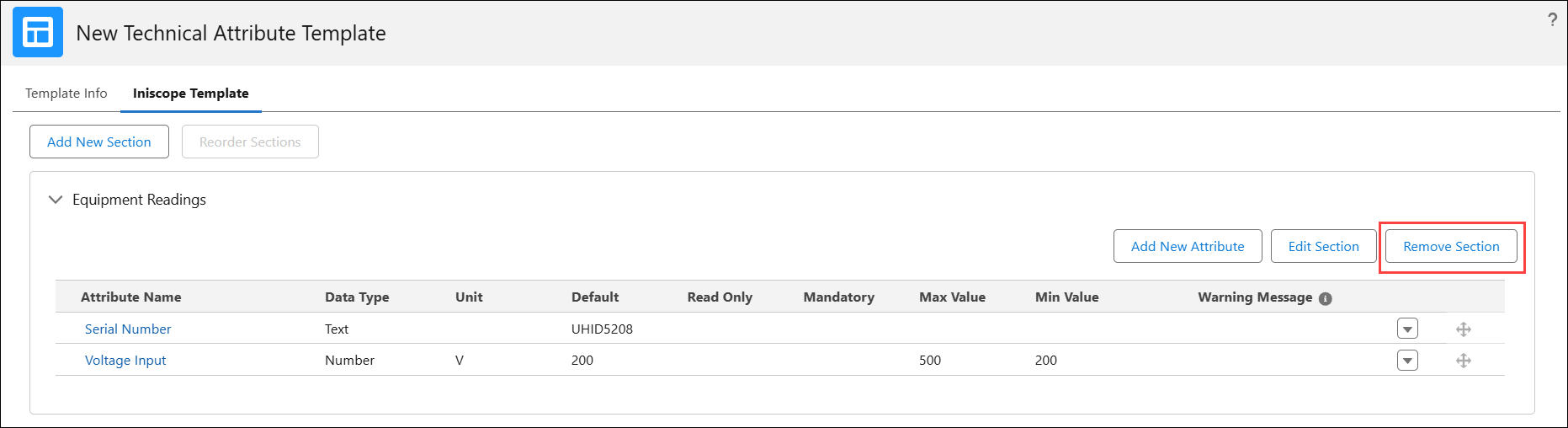
Task: Click the Number data type cell
Action: 349,360
